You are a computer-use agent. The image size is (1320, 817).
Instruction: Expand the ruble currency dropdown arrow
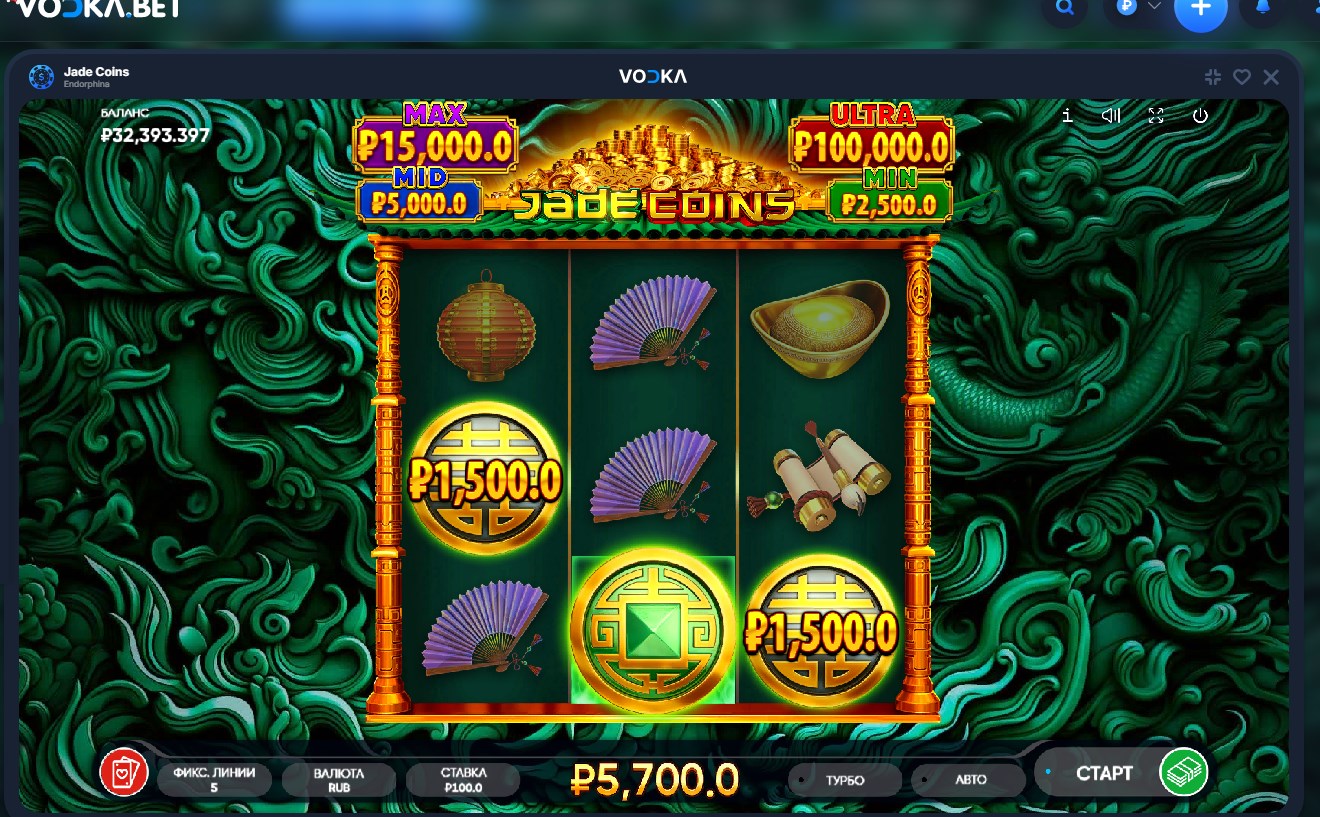1154,6
